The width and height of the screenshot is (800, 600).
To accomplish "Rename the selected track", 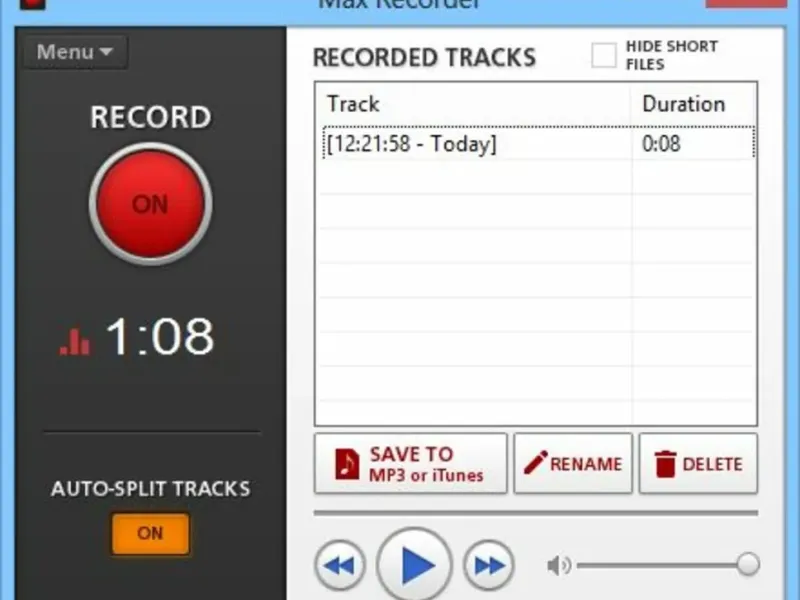I will click(573, 464).
